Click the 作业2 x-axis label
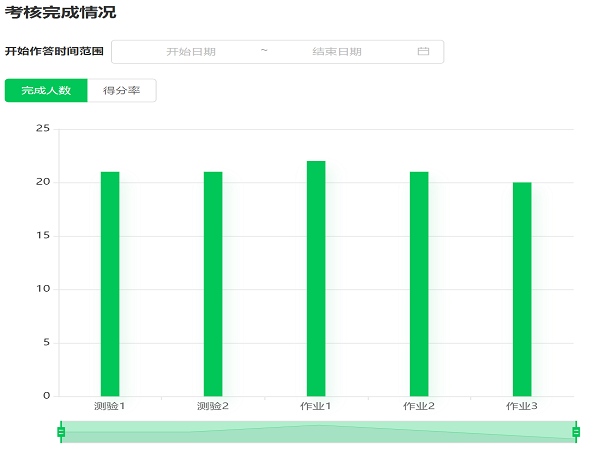This screenshot has height=450, width=600. pos(419,406)
